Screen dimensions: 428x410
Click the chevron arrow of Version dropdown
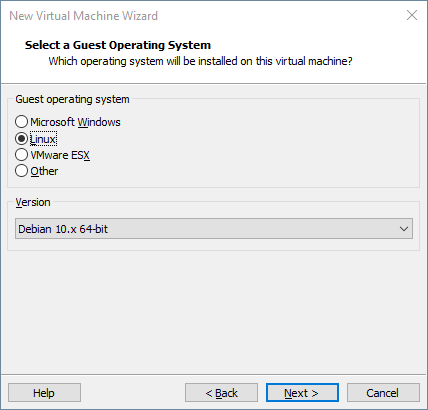pos(404,229)
